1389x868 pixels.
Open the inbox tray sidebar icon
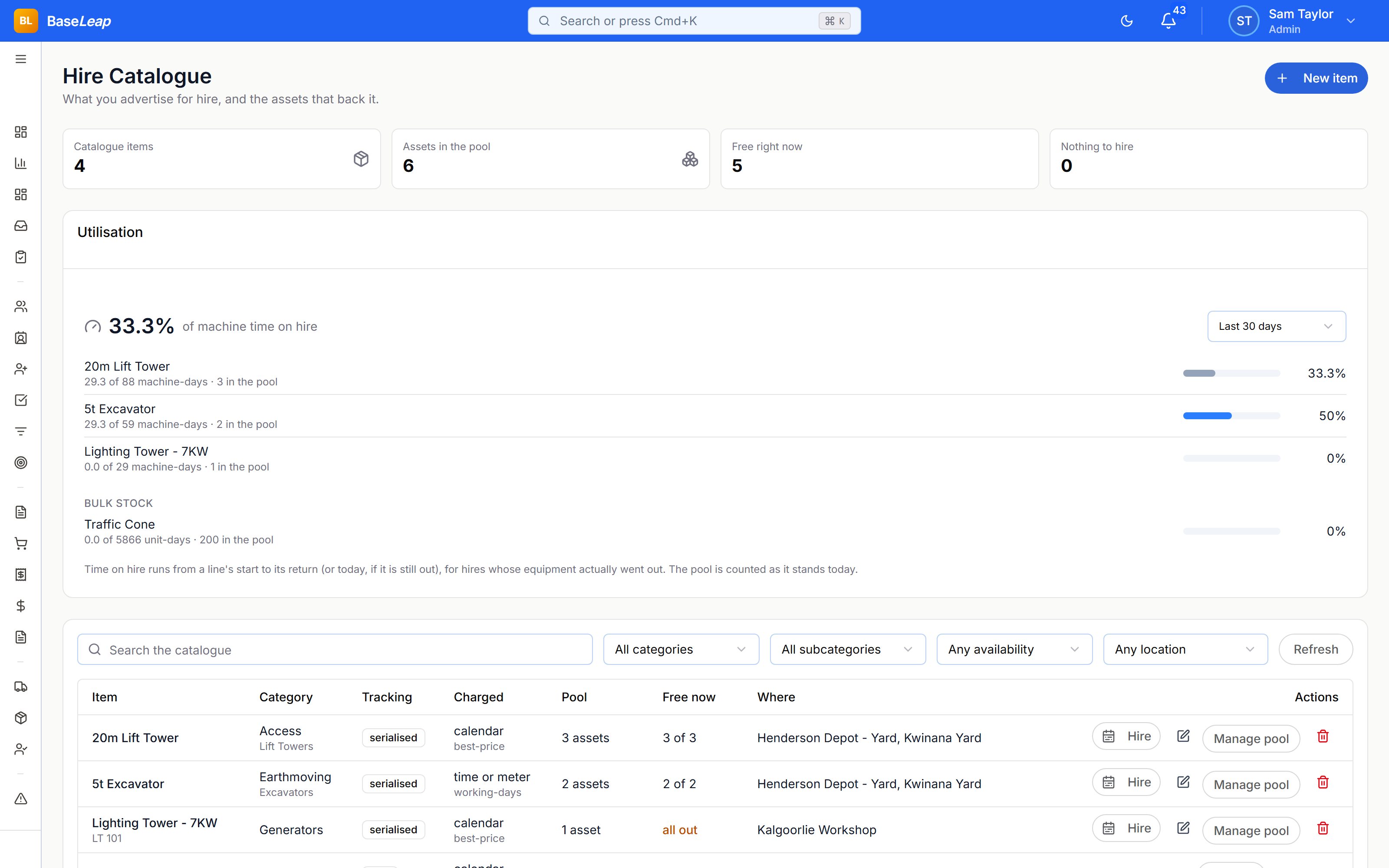click(x=21, y=226)
